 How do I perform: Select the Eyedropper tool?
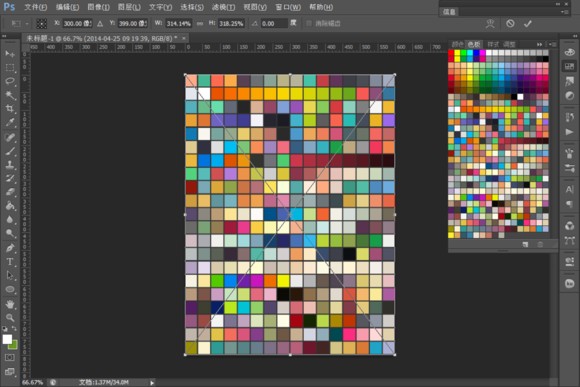click(x=10, y=122)
